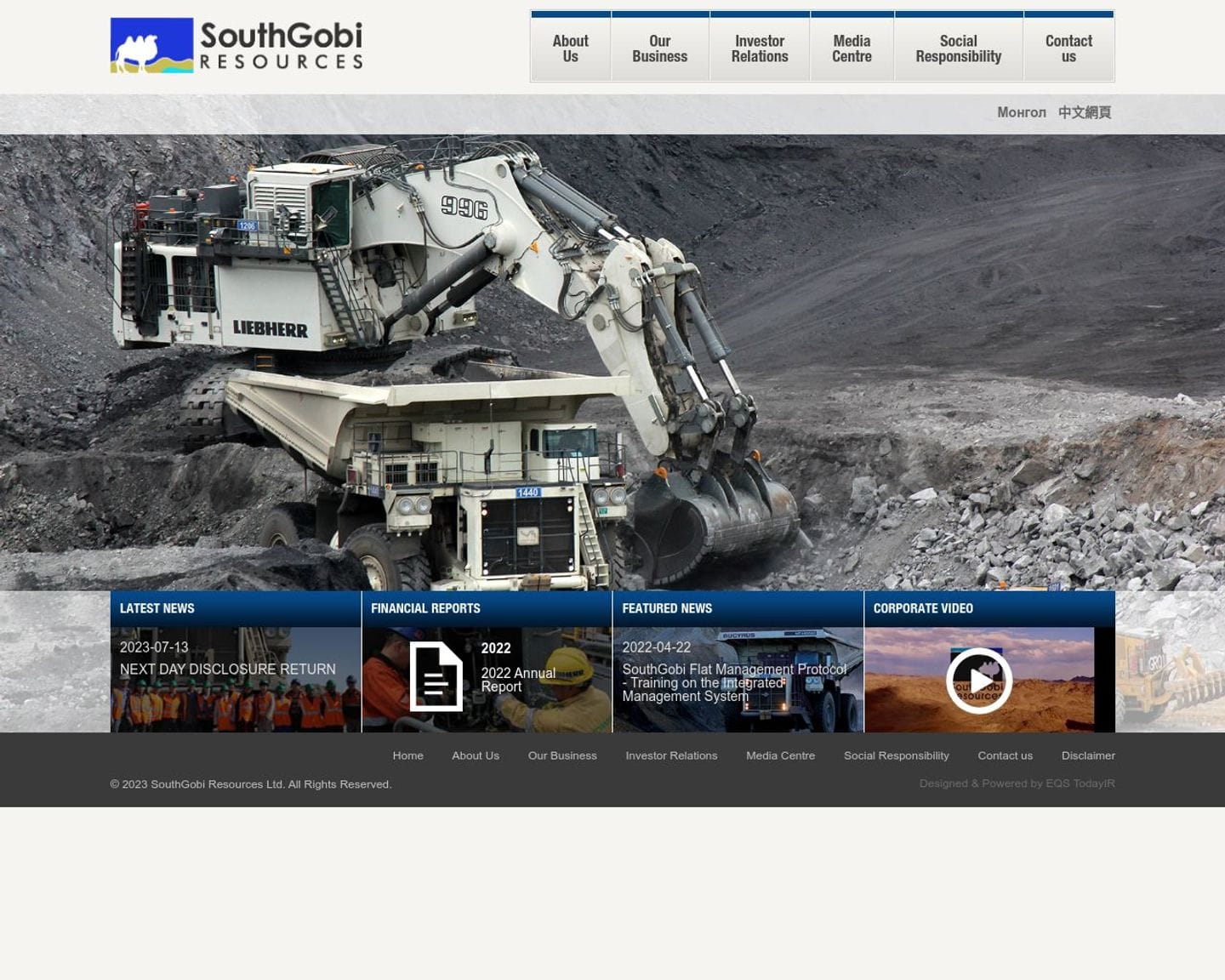Image resolution: width=1225 pixels, height=980 pixels.
Task: Open the 2022 Annual Report link
Action: click(517, 679)
